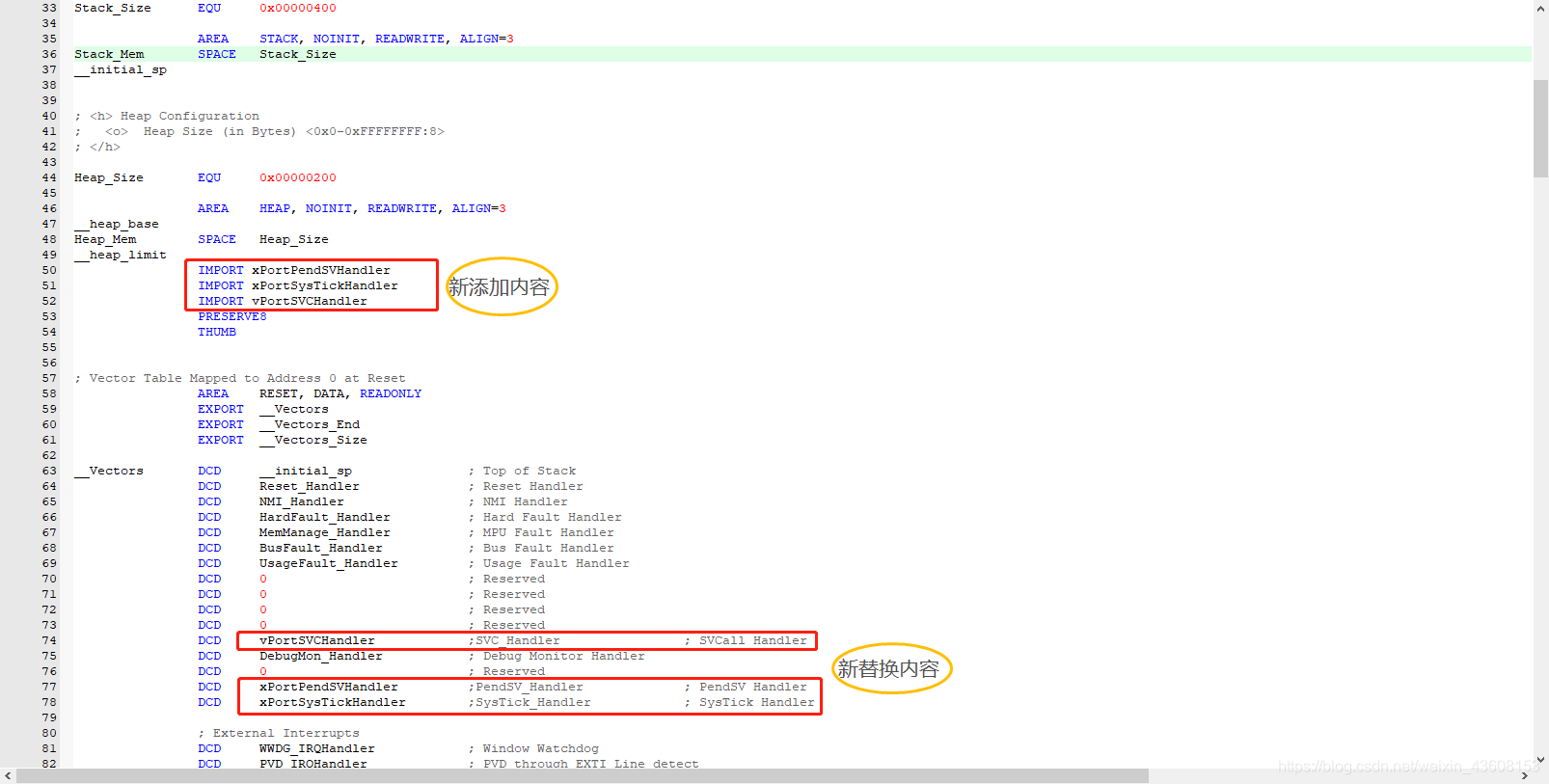Click the STACK area name on line 35

coord(279,39)
